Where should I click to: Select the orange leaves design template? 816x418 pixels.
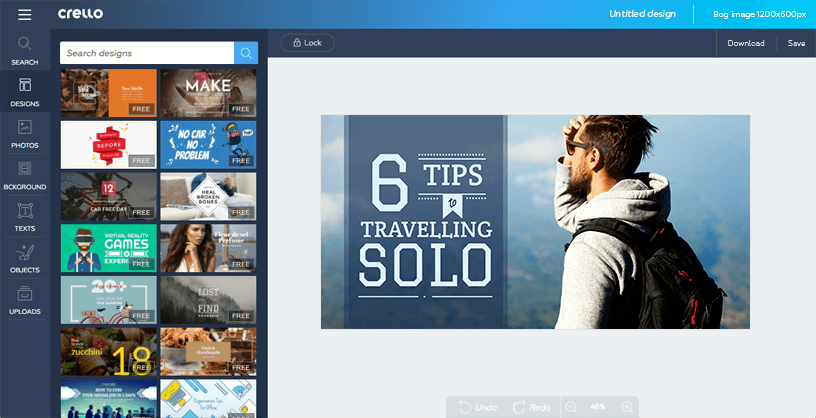109,93
